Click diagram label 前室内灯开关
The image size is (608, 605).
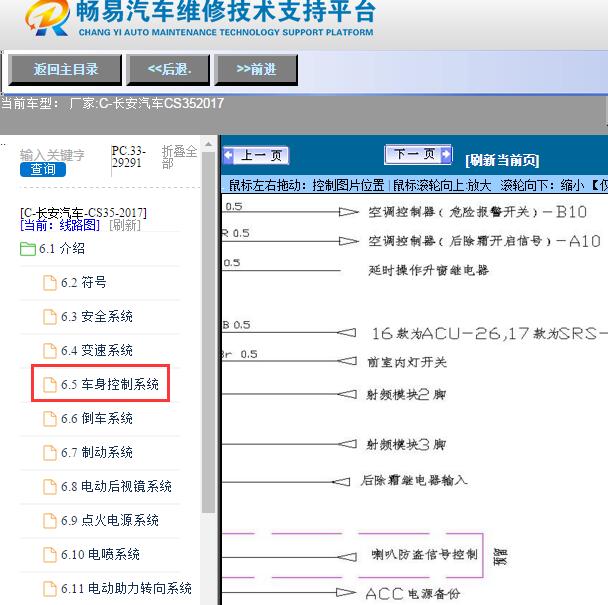pos(407,362)
